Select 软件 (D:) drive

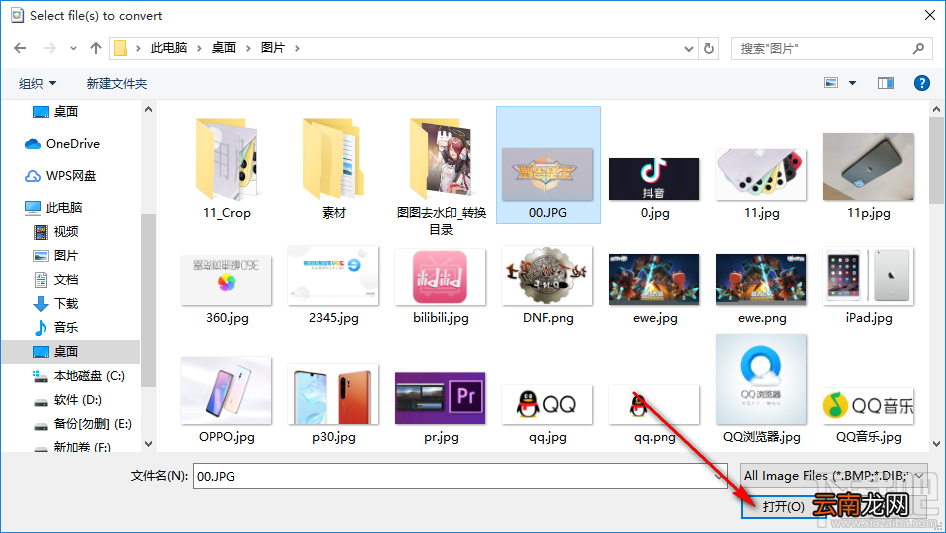[68, 400]
